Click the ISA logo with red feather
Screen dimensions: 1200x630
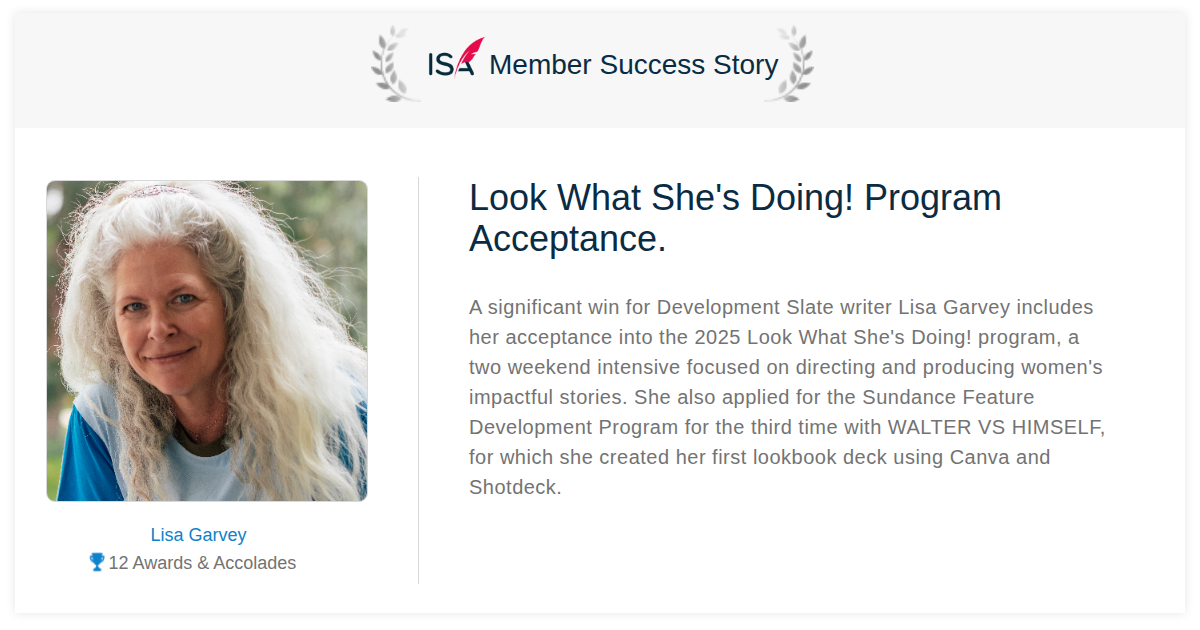[x=456, y=59]
